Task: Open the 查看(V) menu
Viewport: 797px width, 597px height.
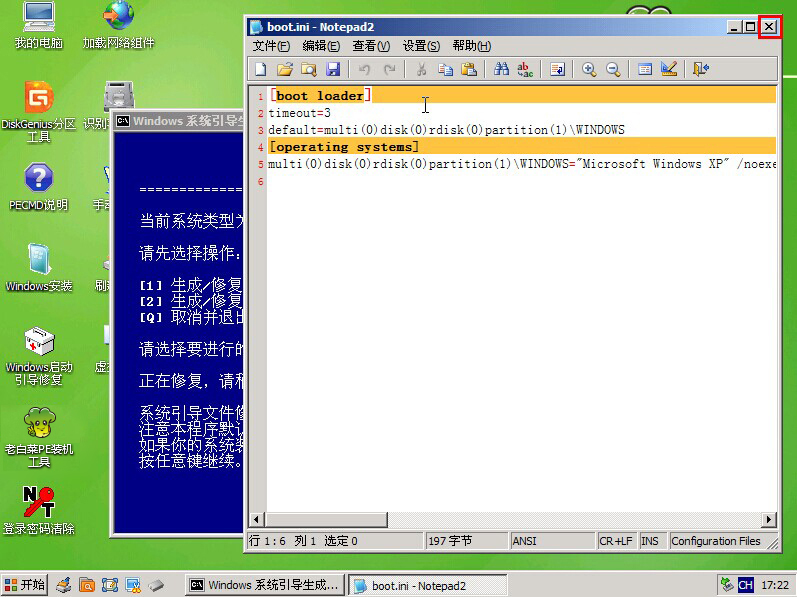Action: pos(371,46)
